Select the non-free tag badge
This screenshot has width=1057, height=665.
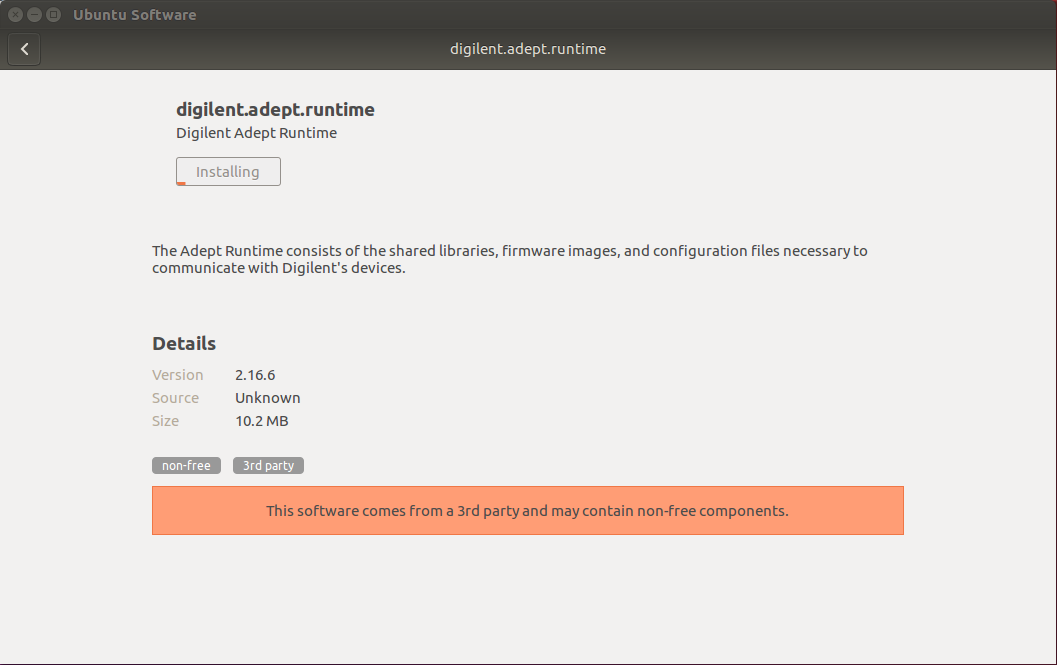coord(186,465)
